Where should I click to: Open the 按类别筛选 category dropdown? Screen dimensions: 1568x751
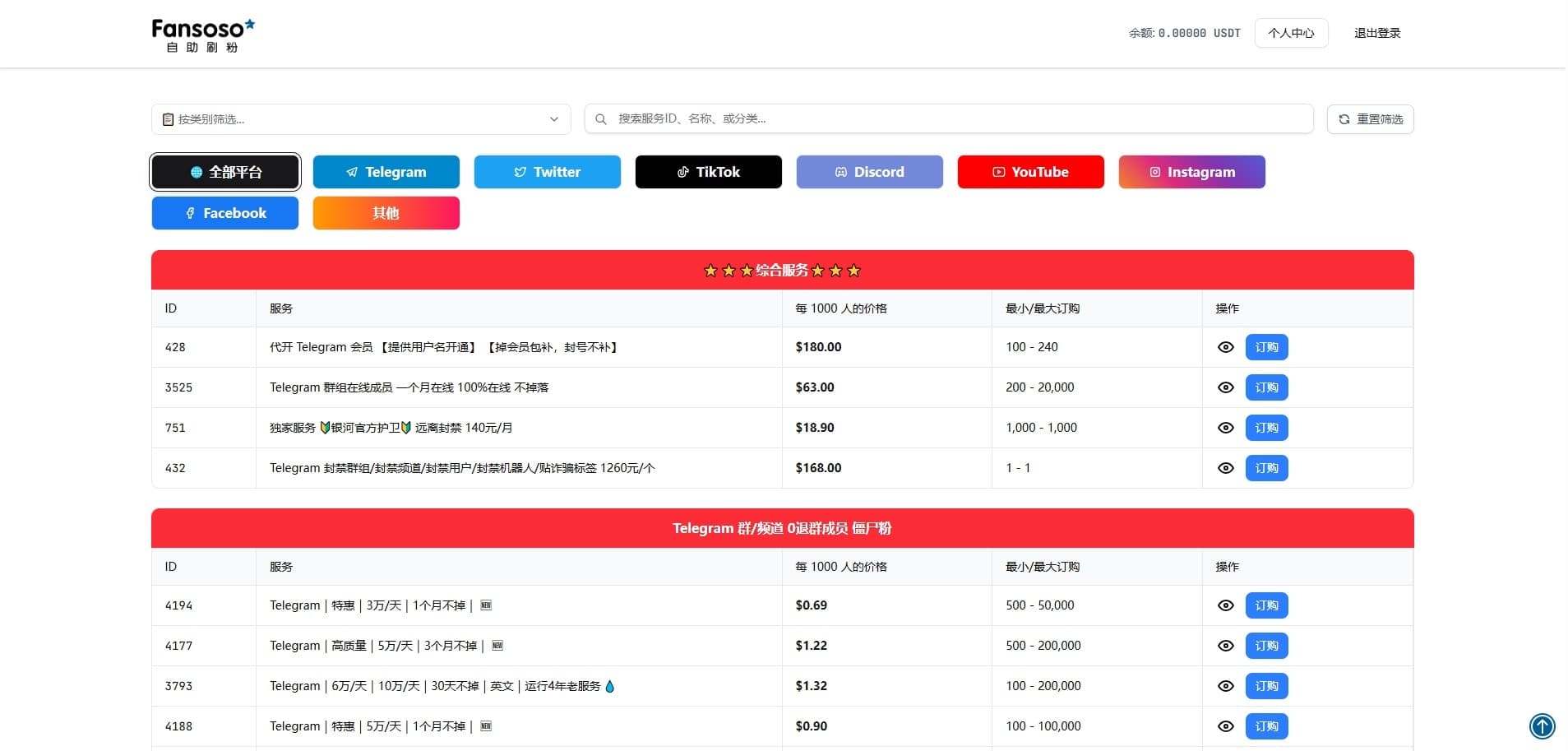click(x=361, y=119)
